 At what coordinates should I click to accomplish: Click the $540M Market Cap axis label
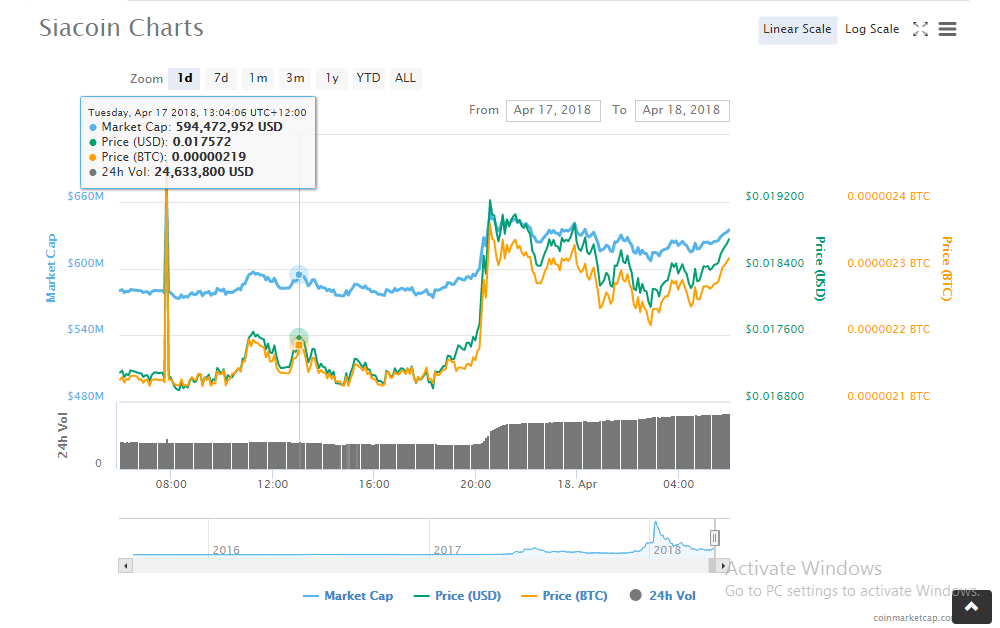pos(85,330)
